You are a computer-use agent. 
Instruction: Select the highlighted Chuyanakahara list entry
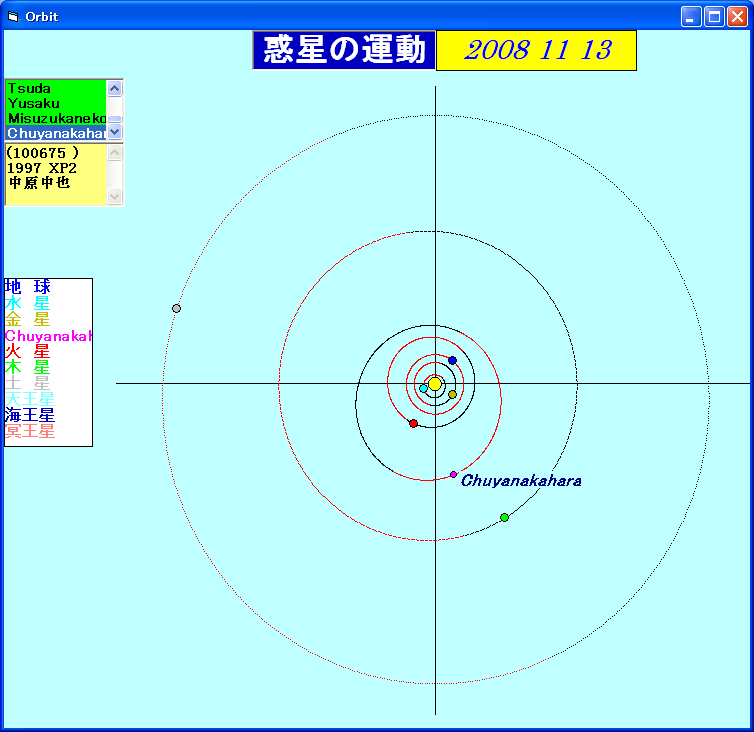tap(56, 133)
